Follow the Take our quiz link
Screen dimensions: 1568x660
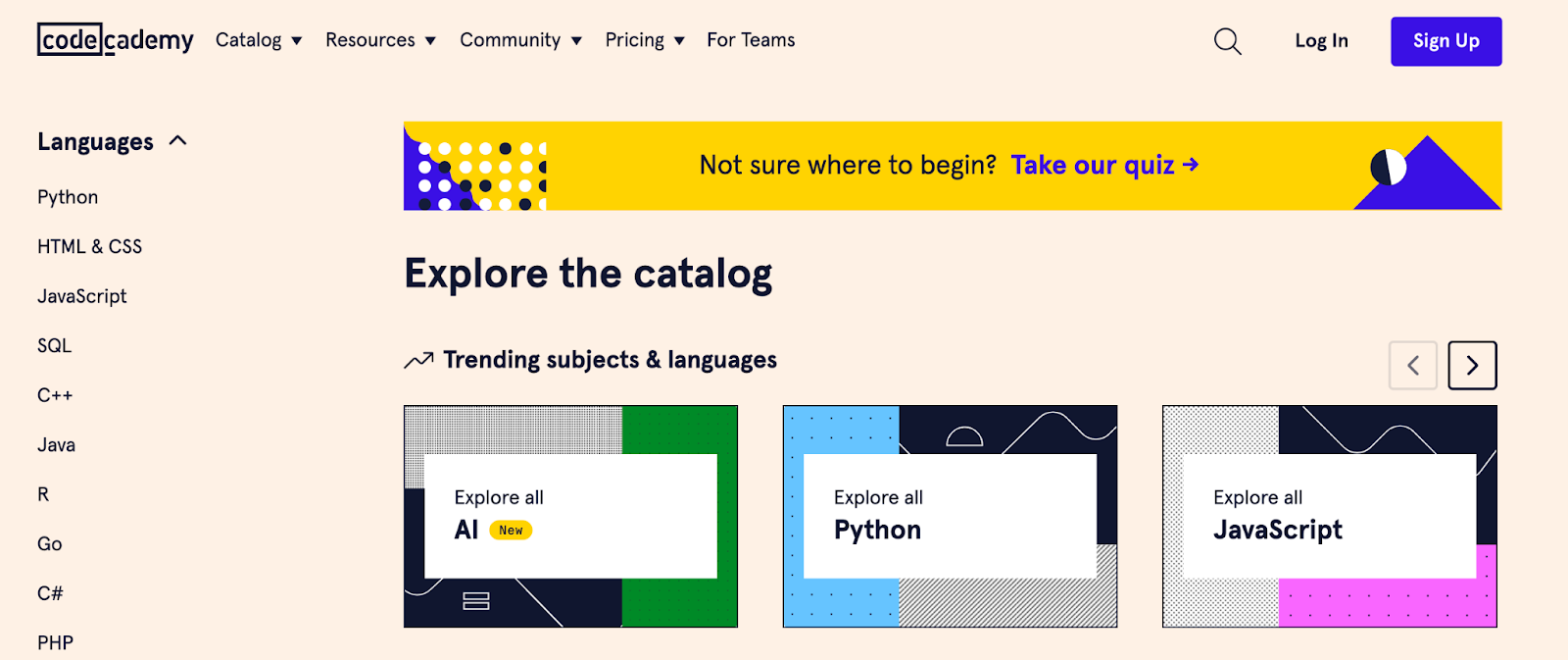pyautogui.click(x=1103, y=165)
